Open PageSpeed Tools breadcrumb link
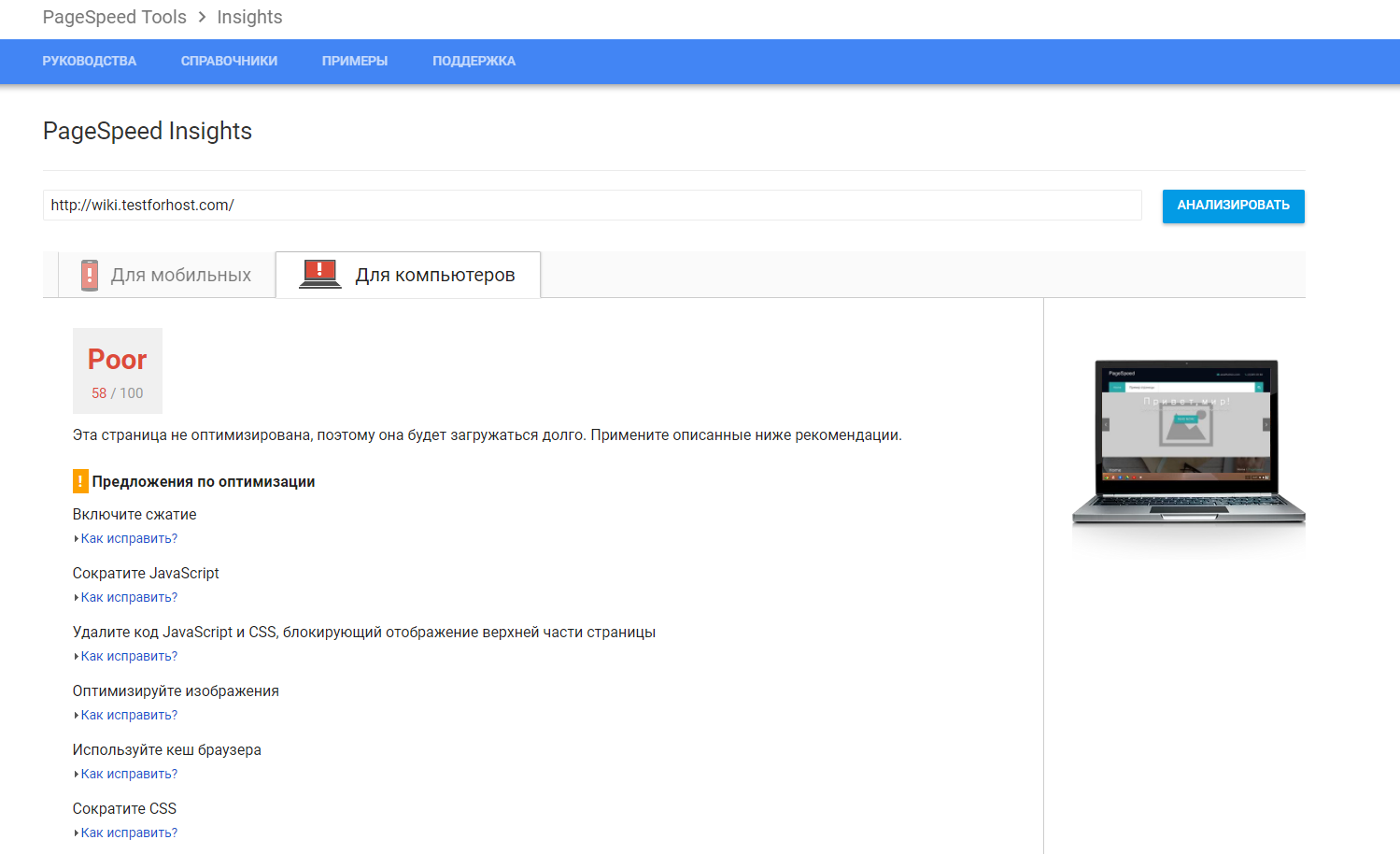Screen dimensions: 1400x854 coord(114,17)
